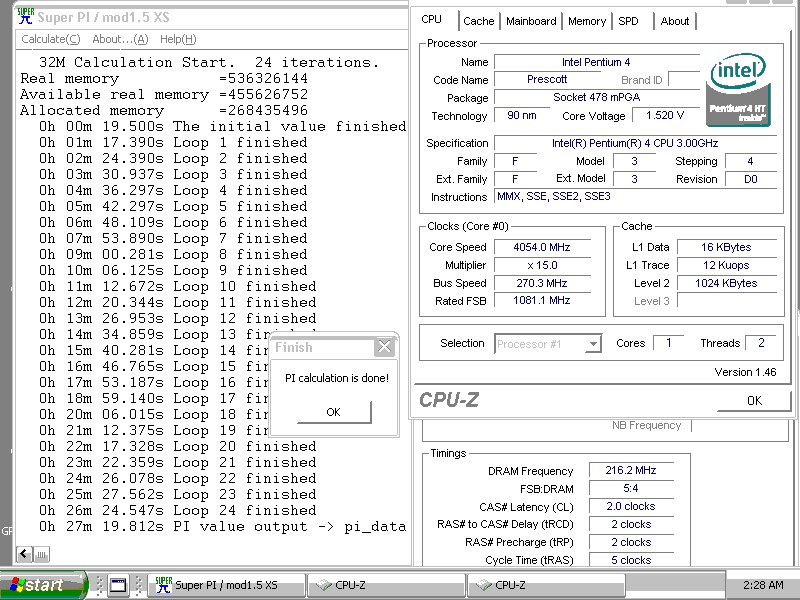Click the quick launch window icon on taskbar
Screen dimensions: 800x600
click(x=118, y=585)
